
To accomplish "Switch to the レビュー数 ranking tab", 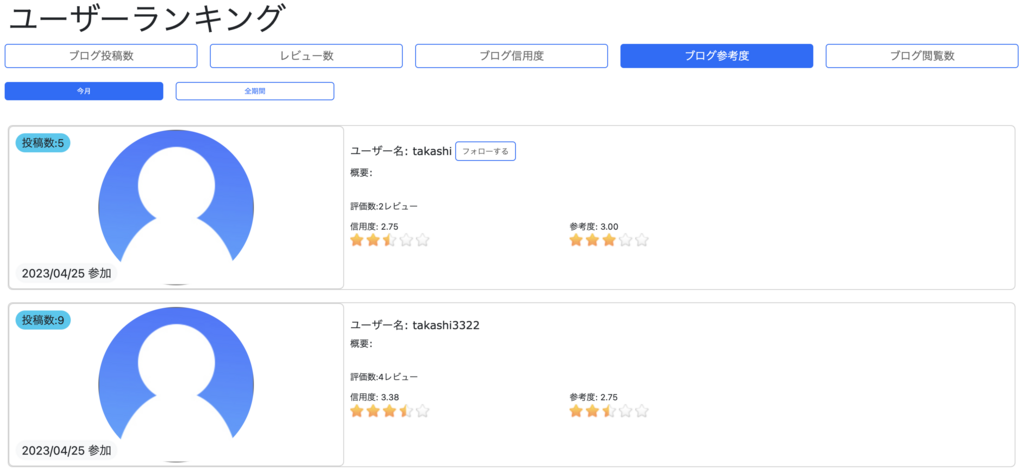I will 306,56.
